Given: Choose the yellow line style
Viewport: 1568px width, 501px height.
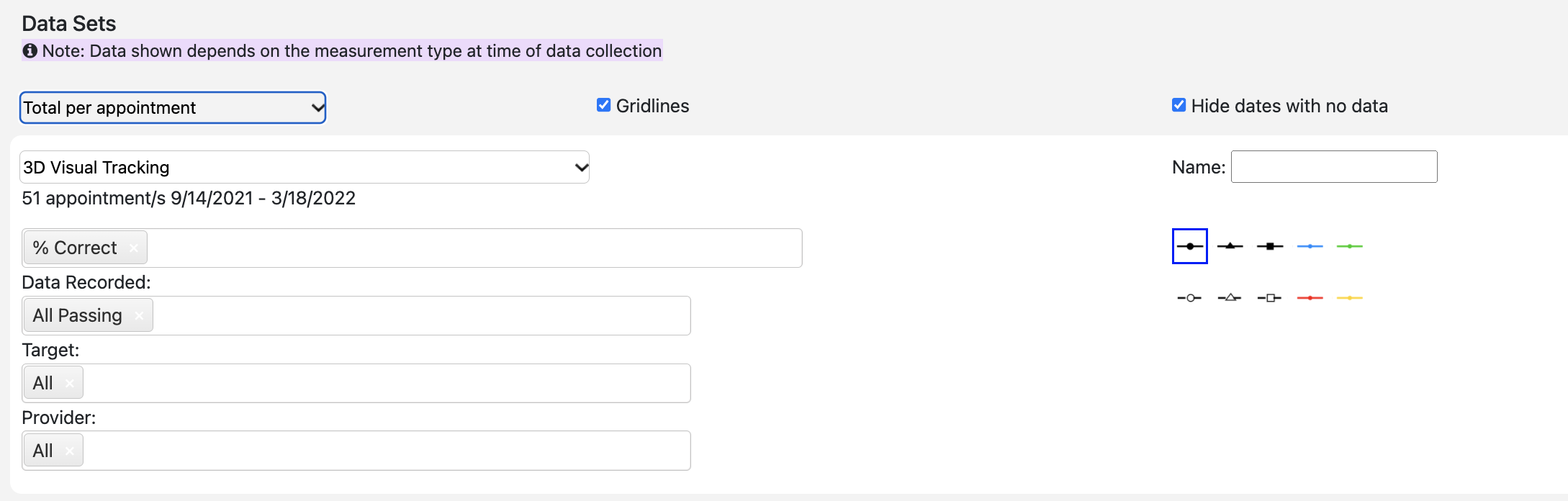Looking at the screenshot, I should (x=1350, y=298).
